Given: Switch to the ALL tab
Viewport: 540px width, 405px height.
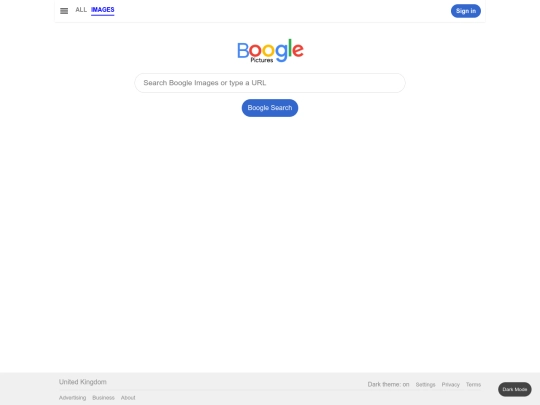Looking at the screenshot, I should tap(81, 10).
